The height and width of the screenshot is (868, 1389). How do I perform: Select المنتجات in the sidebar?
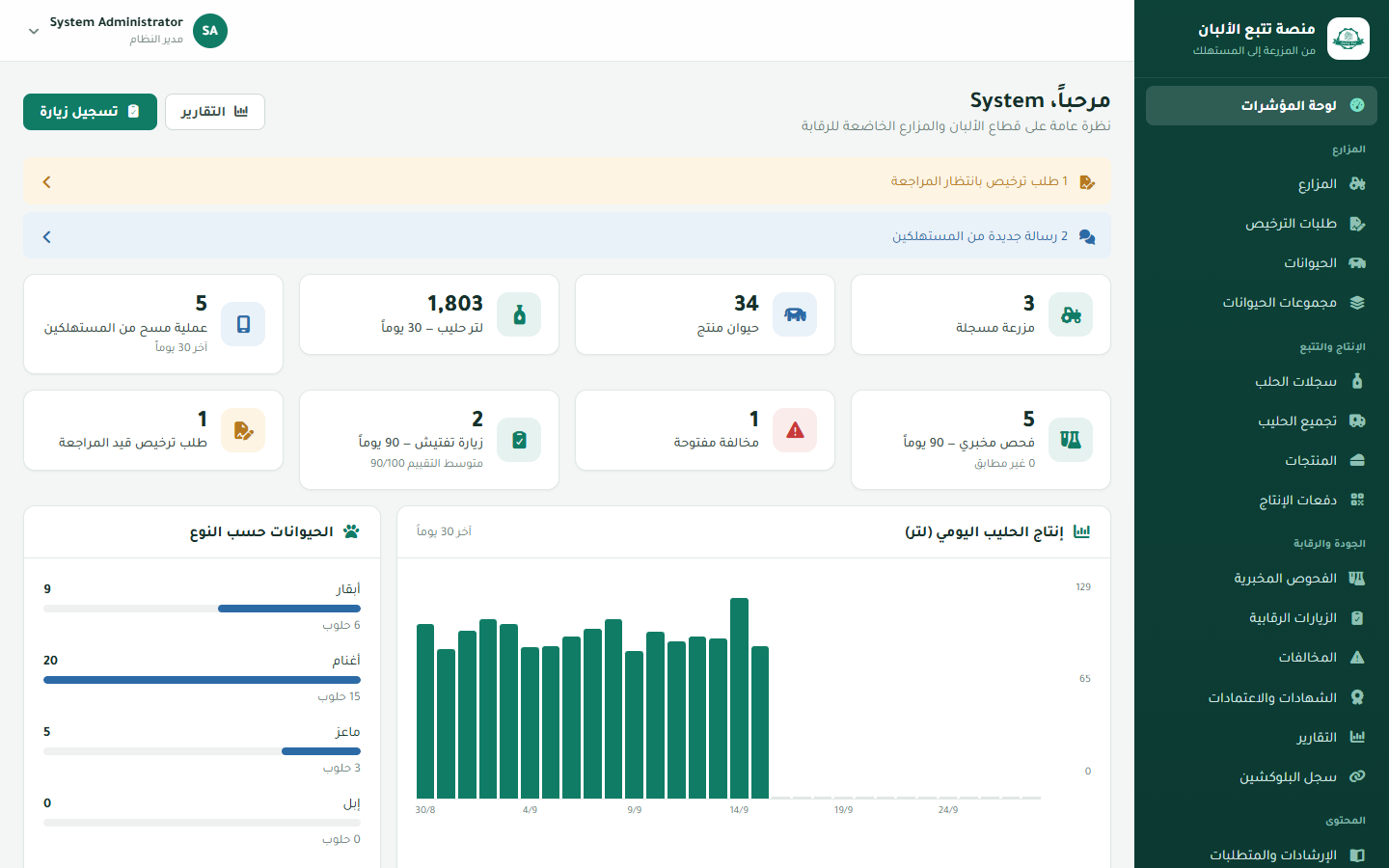1262,461
